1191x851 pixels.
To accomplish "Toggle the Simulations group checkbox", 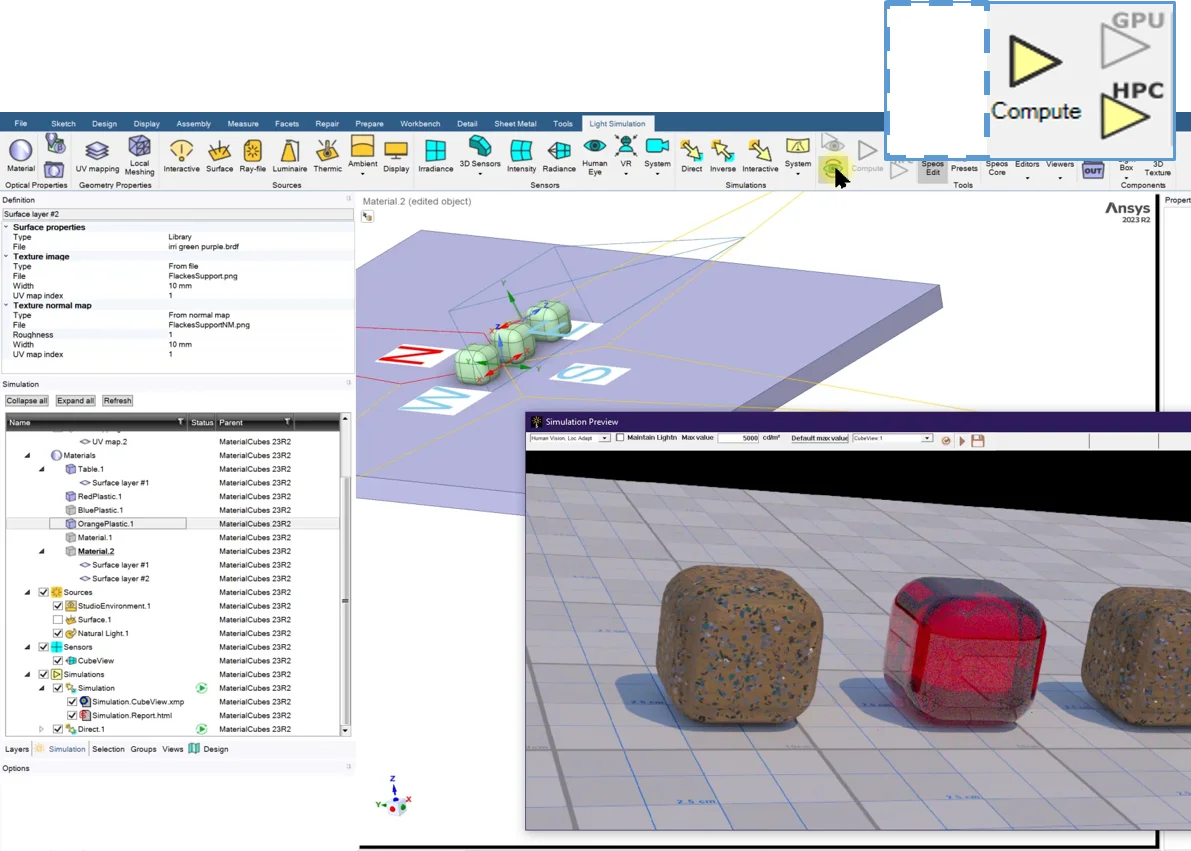I will point(43,674).
